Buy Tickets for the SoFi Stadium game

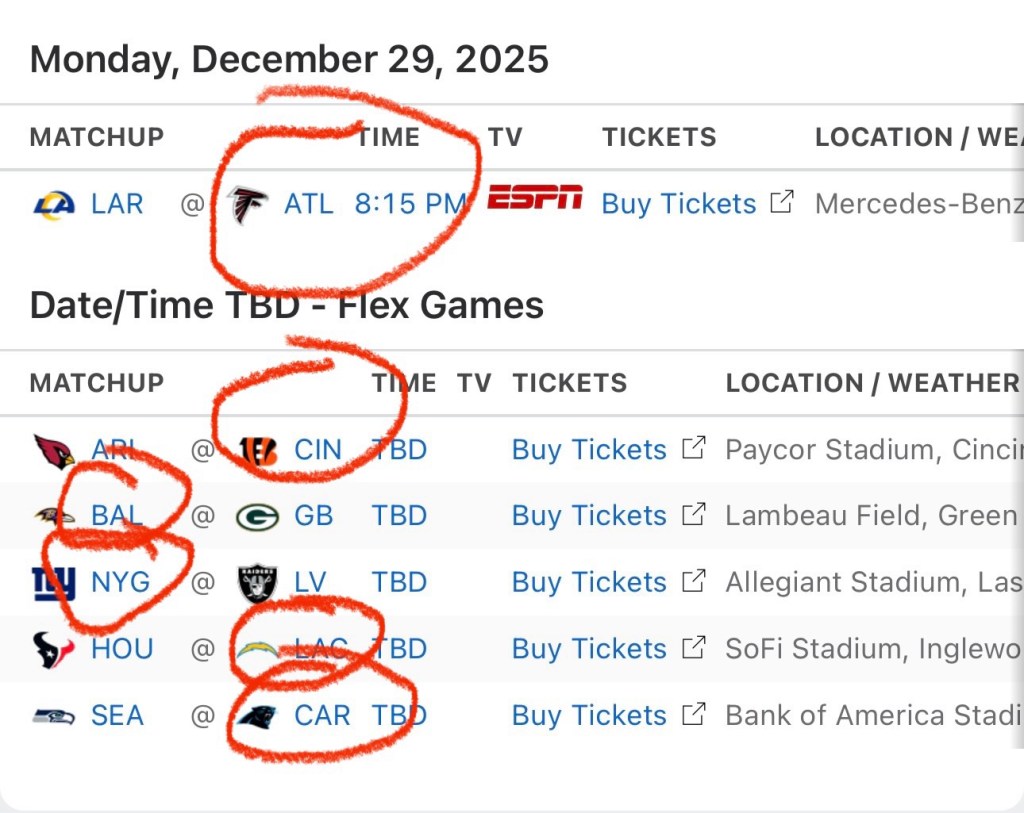(589, 649)
